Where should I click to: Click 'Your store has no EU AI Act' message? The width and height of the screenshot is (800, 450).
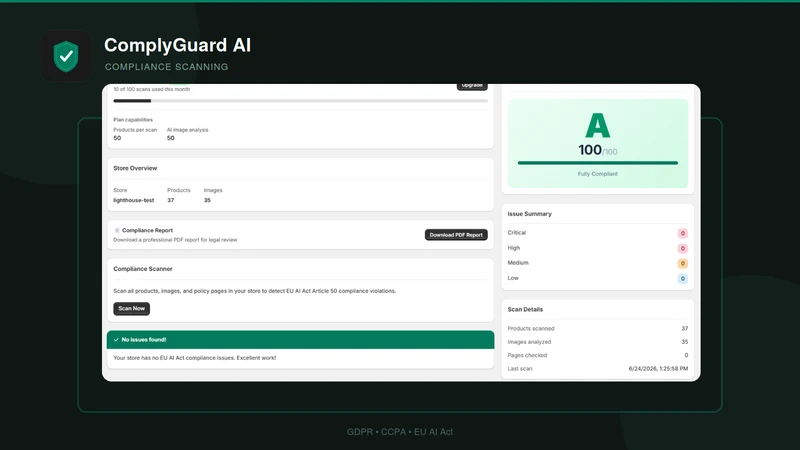[195, 358]
